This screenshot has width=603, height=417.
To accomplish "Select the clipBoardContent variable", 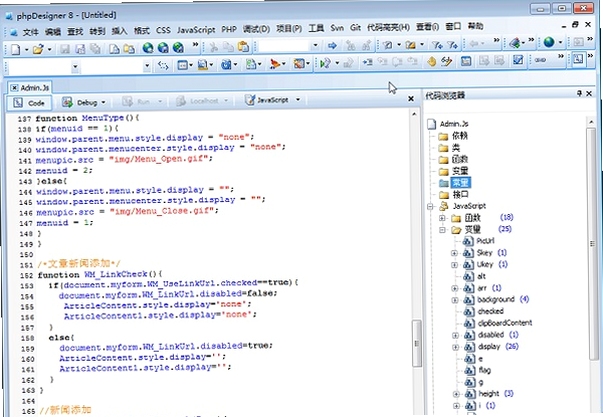I will 505,323.
